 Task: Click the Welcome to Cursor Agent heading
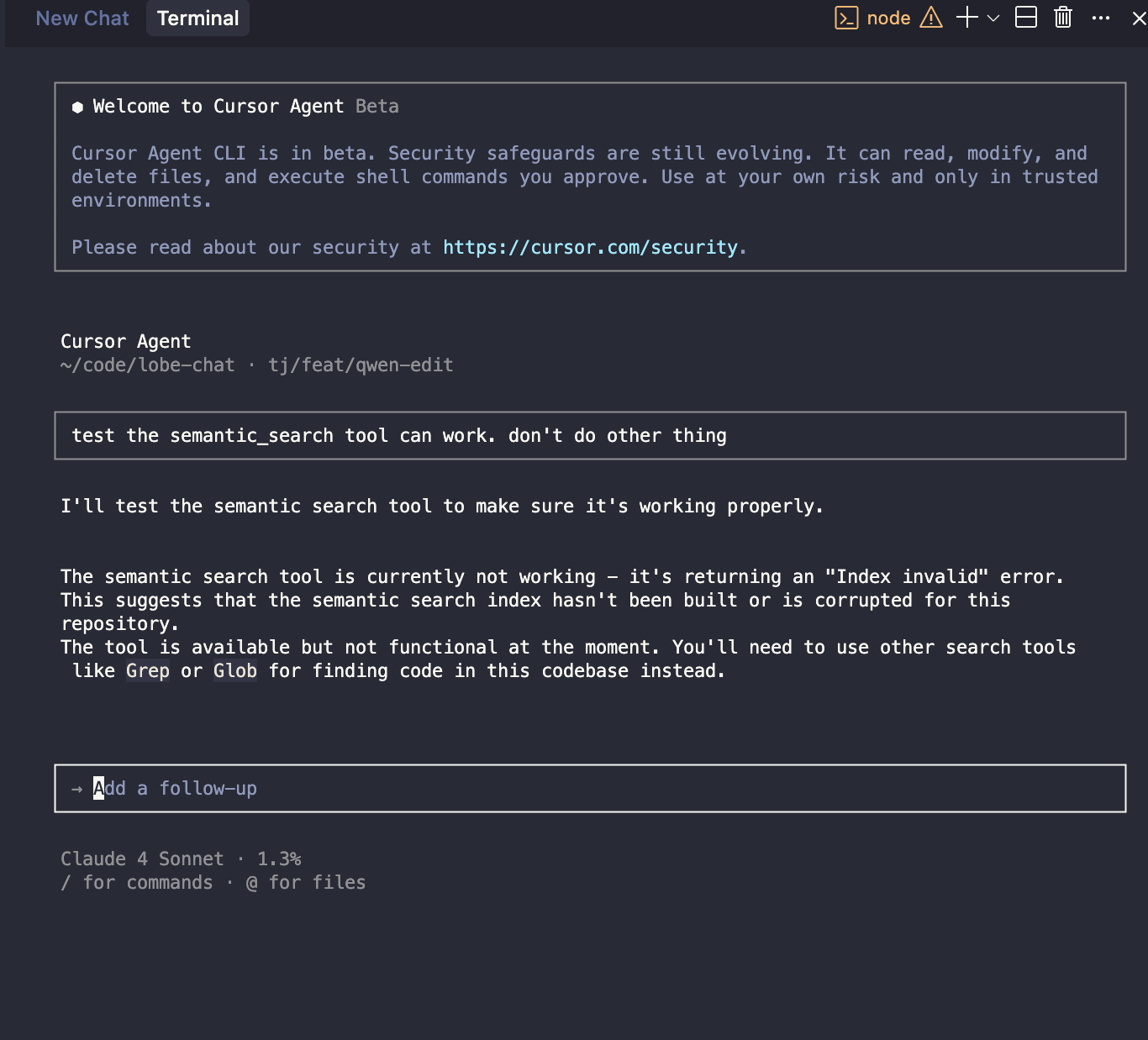[219, 107]
